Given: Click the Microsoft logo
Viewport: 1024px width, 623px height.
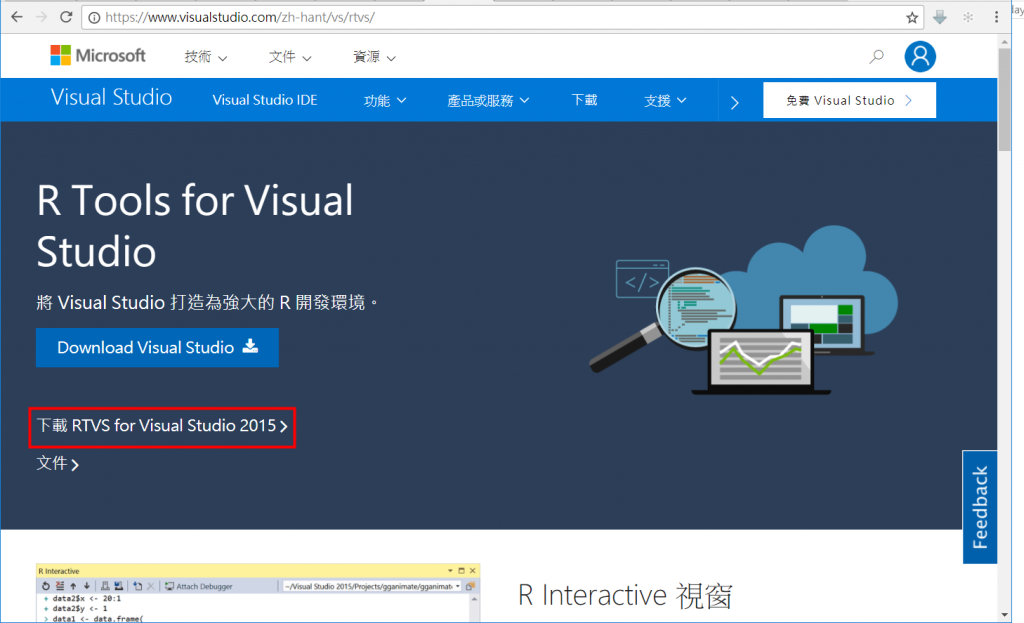Looking at the screenshot, I should coord(98,56).
